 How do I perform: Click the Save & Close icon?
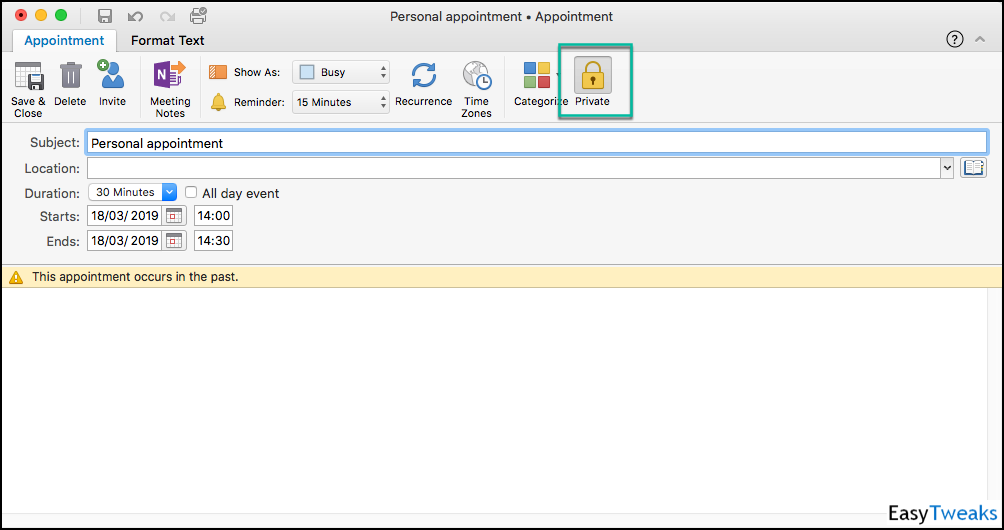click(x=28, y=78)
